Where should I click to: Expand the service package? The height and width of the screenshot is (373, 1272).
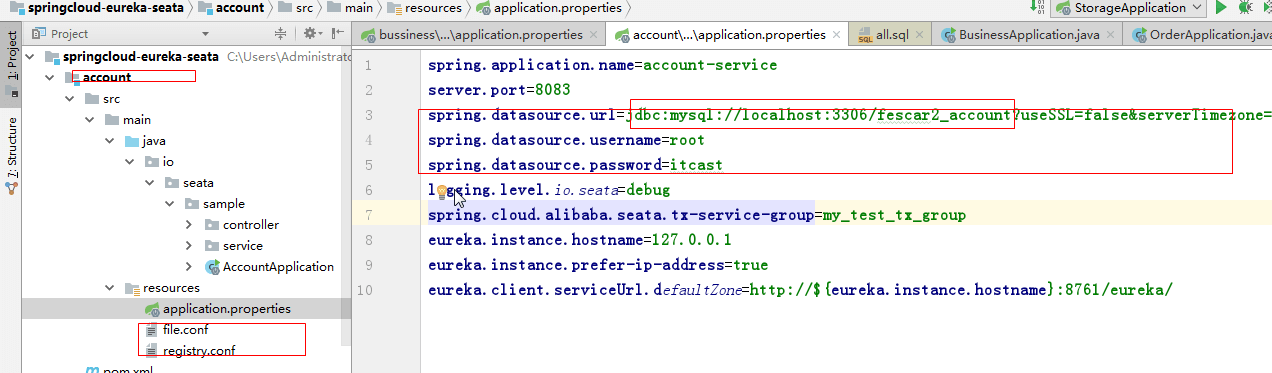190,246
